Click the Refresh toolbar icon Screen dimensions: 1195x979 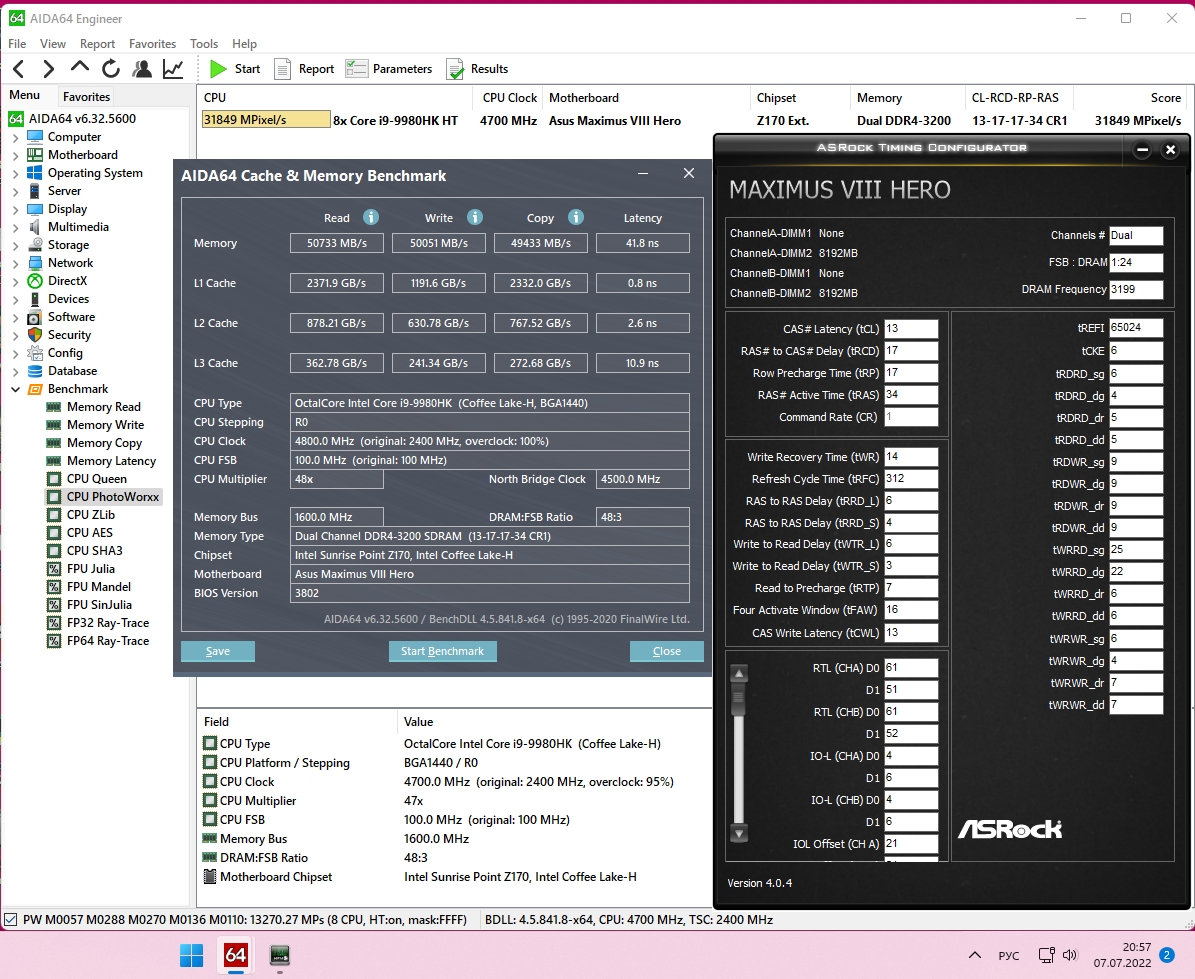coord(111,69)
